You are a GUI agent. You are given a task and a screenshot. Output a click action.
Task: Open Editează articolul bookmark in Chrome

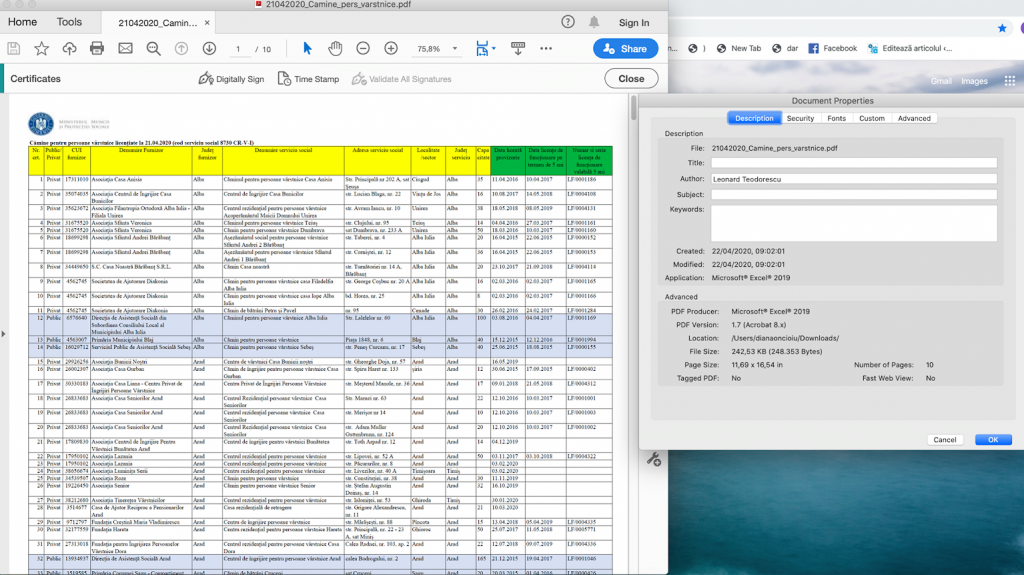pos(910,48)
